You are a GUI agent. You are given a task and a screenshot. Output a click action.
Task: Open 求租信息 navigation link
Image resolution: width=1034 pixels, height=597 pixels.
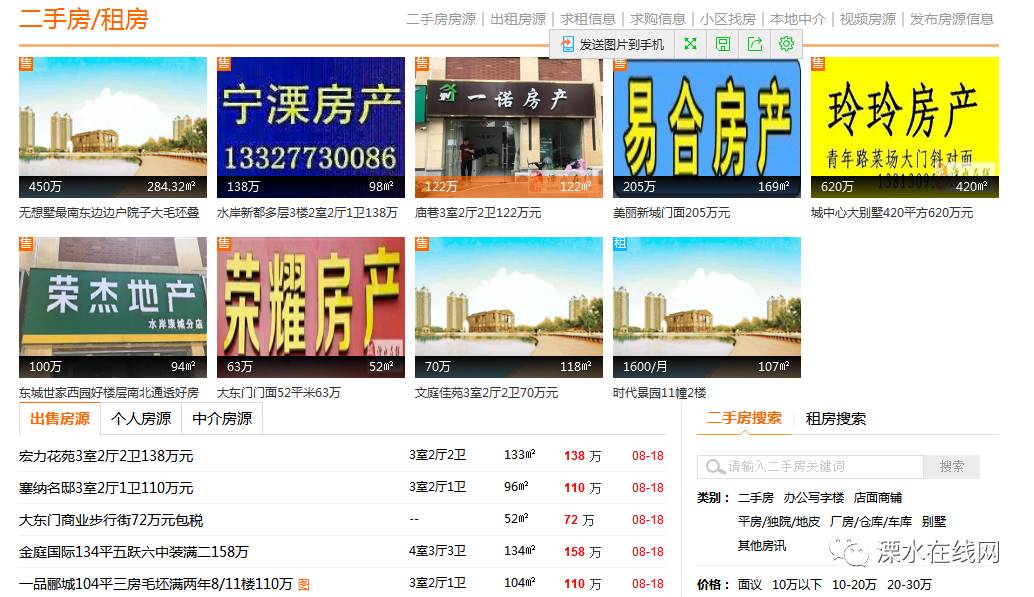click(588, 19)
